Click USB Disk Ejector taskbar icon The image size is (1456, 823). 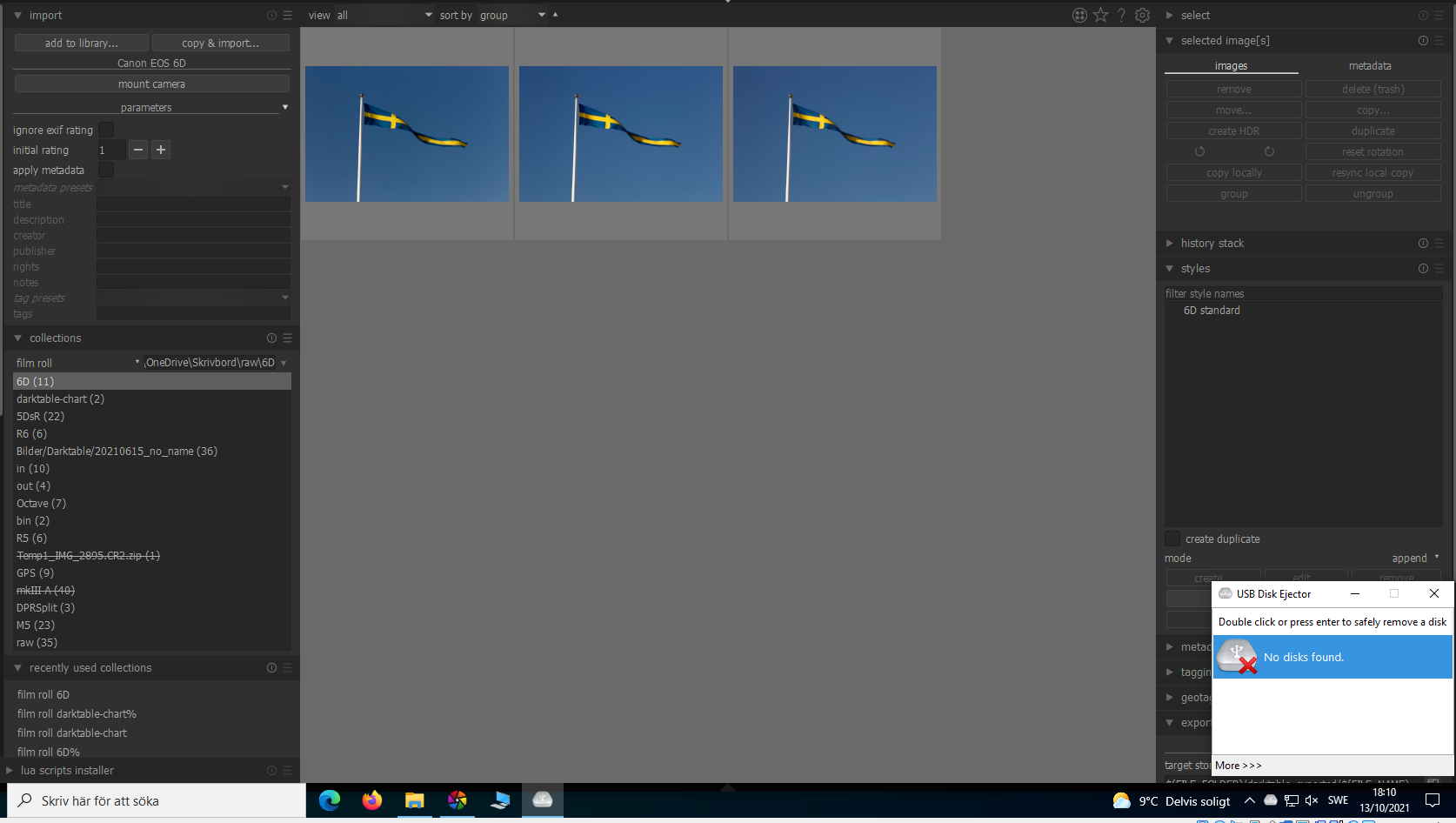pos(543,800)
